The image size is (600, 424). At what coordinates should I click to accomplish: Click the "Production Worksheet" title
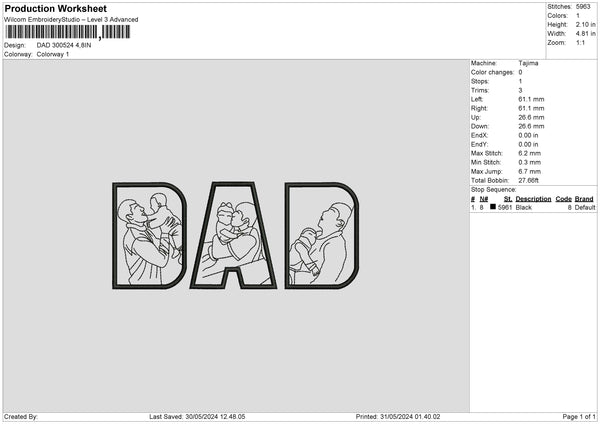click(x=55, y=8)
